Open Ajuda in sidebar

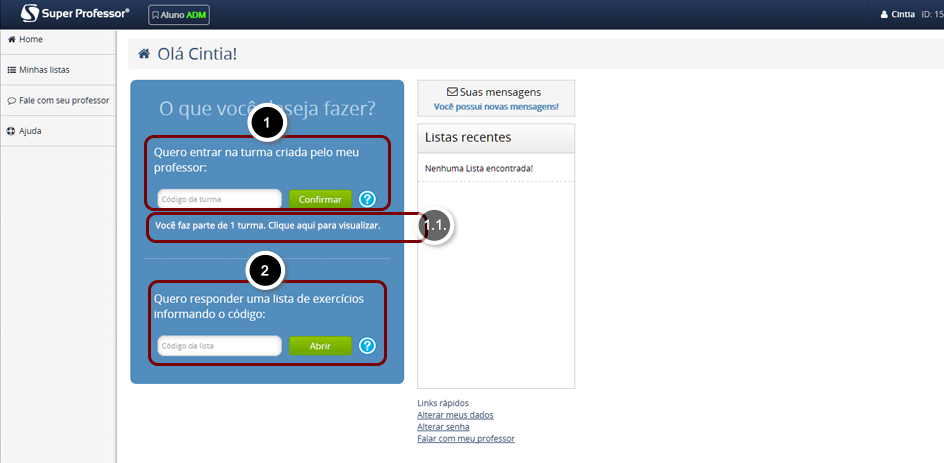click(29, 131)
